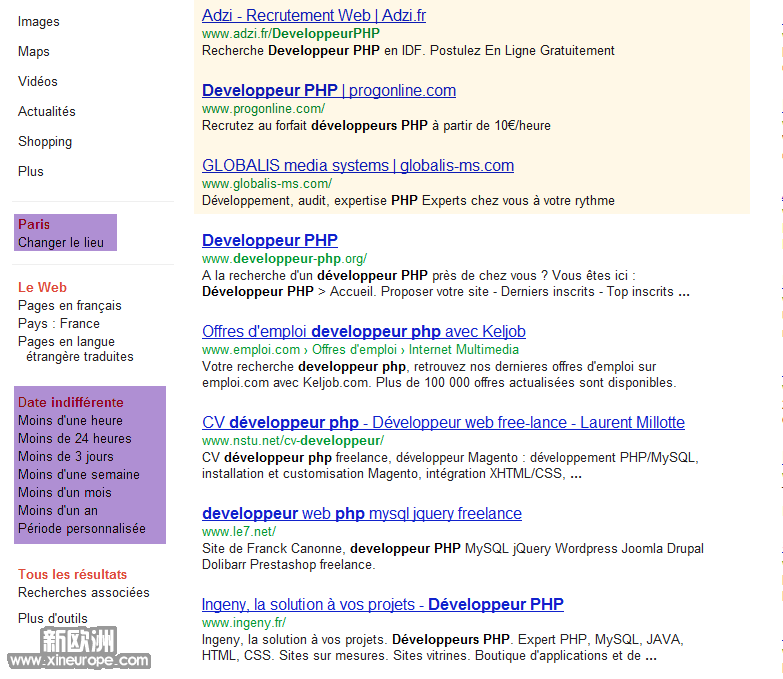This screenshot has height=679, width=783.
Task: Click Changer le lieu
Action: pos(61,243)
